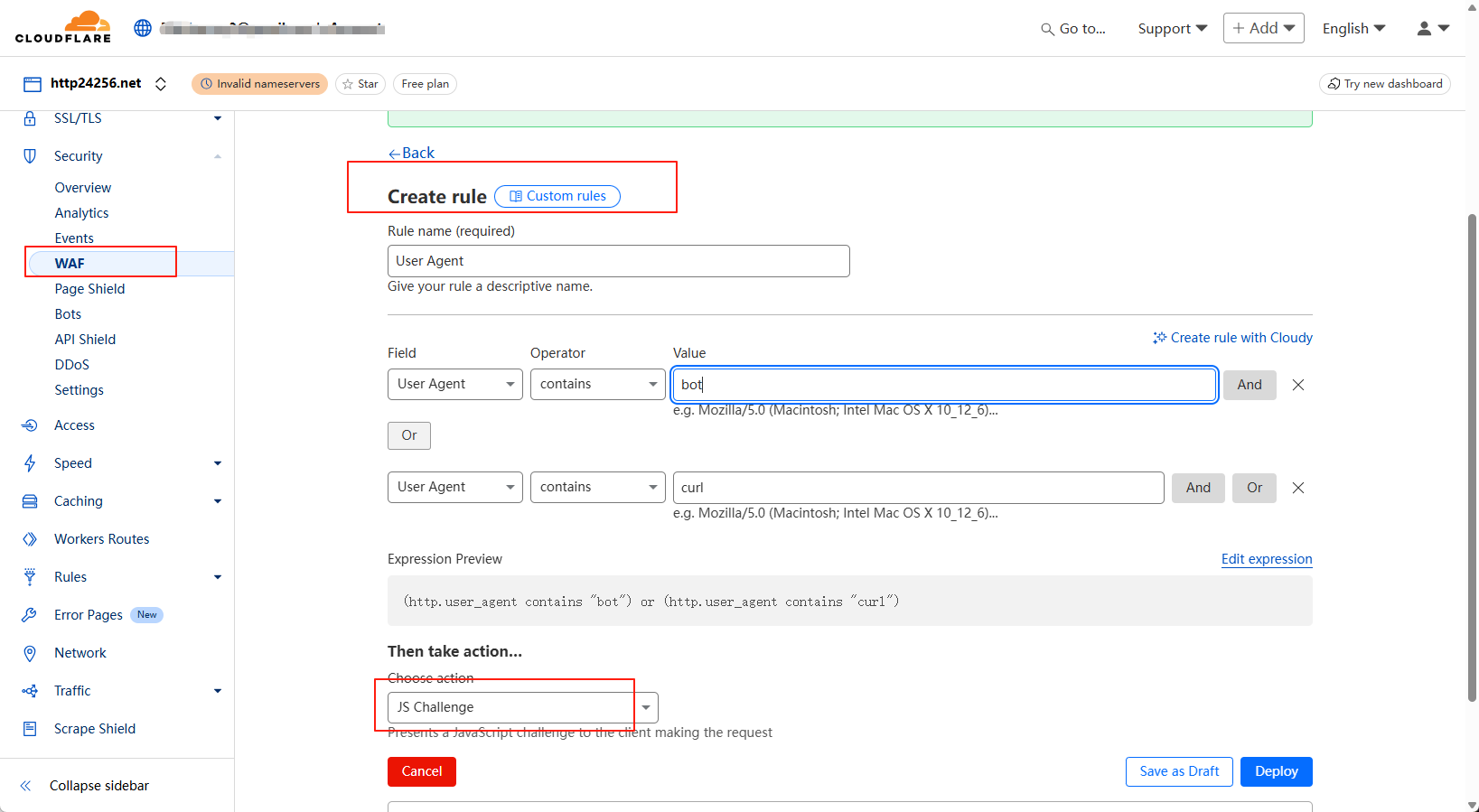
Task: Open the Support dropdown
Action: coord(1173,29)
